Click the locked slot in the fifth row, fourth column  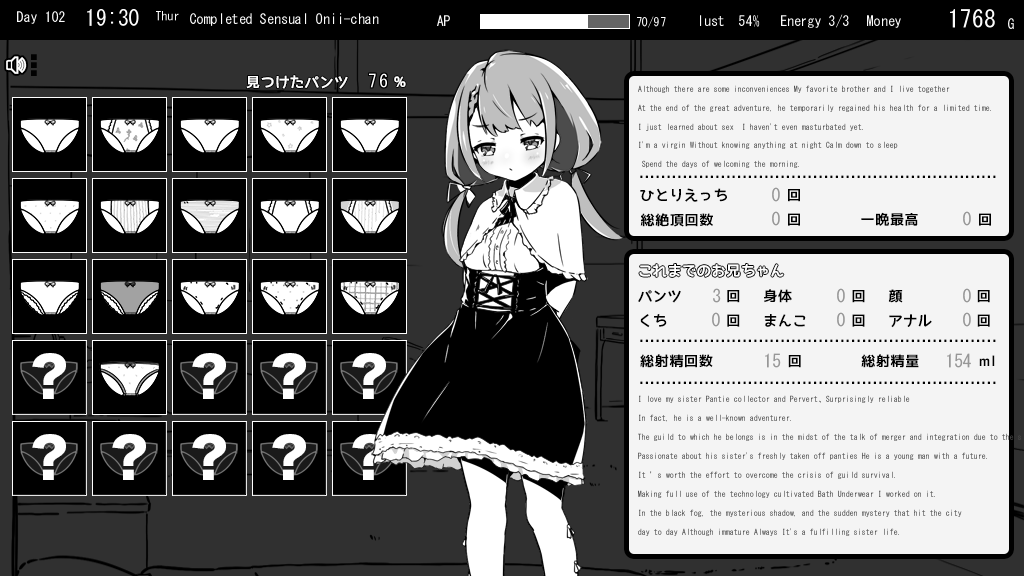[289, 458]
